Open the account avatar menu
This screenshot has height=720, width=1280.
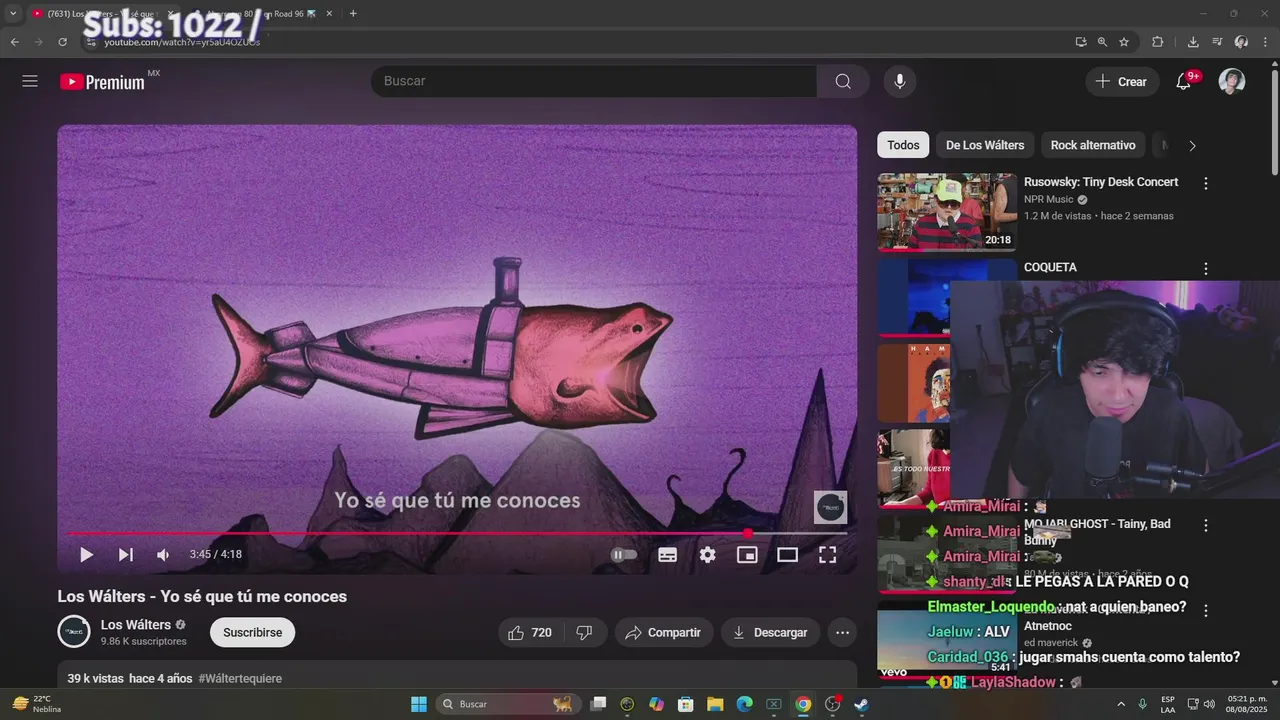[1232, 81]
